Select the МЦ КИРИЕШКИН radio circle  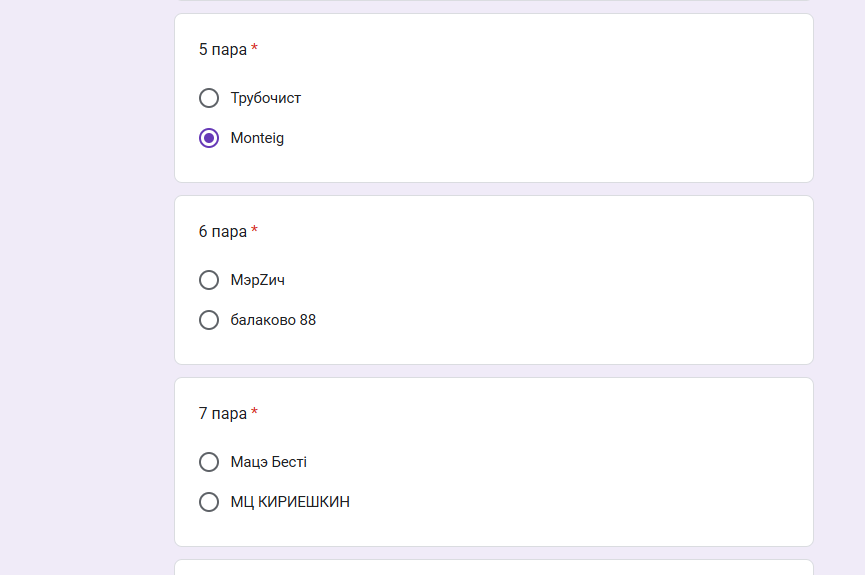point(209,502)
